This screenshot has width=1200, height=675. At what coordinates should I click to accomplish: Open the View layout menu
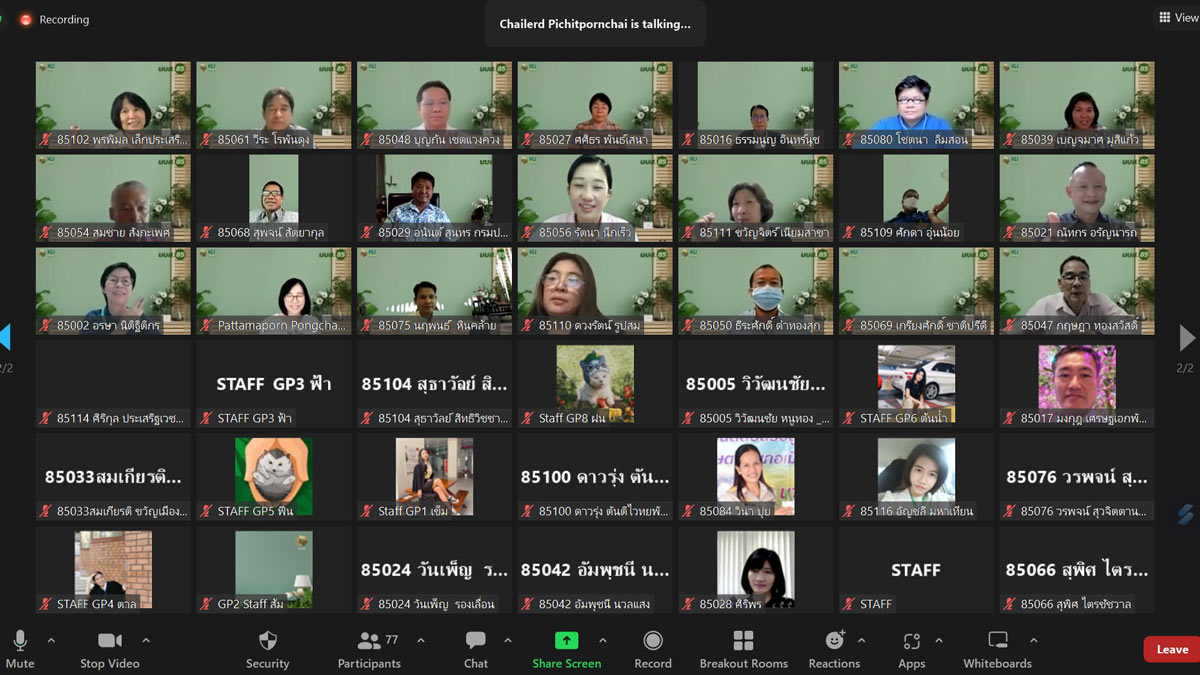(x=1178, y=17)
